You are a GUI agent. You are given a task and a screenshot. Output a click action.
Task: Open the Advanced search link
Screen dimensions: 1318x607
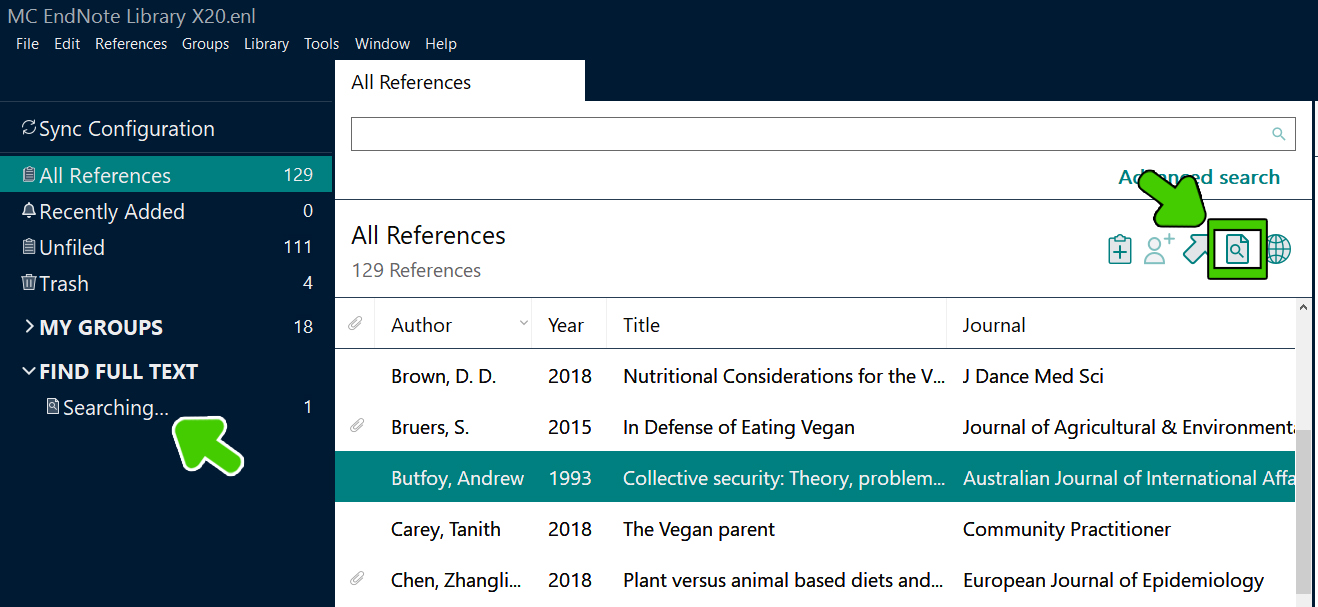[1199, 177]
